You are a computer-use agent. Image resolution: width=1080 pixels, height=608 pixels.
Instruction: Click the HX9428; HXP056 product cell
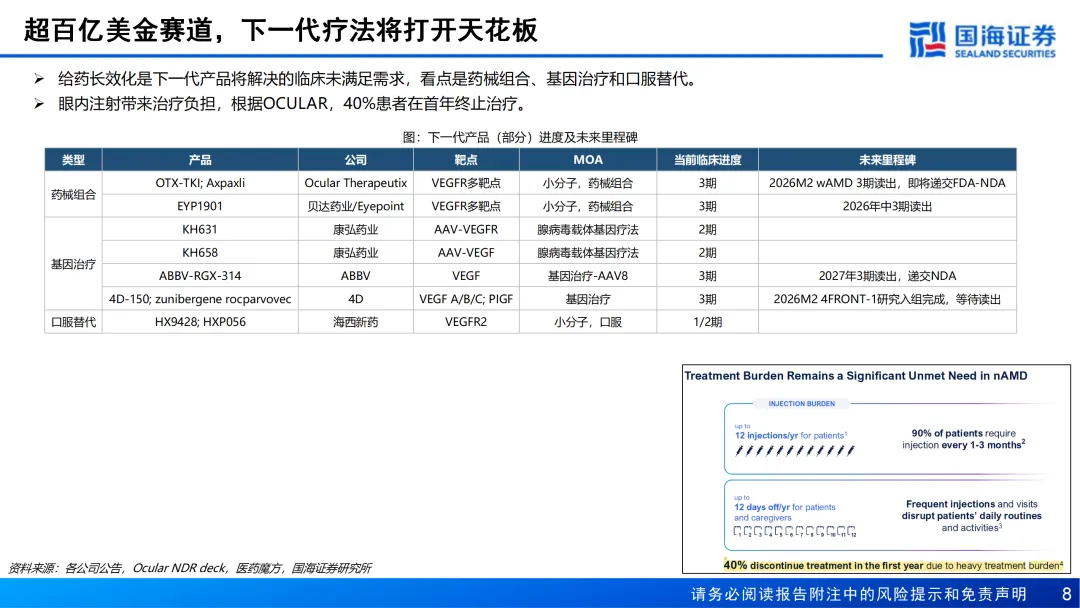(200, 322)
